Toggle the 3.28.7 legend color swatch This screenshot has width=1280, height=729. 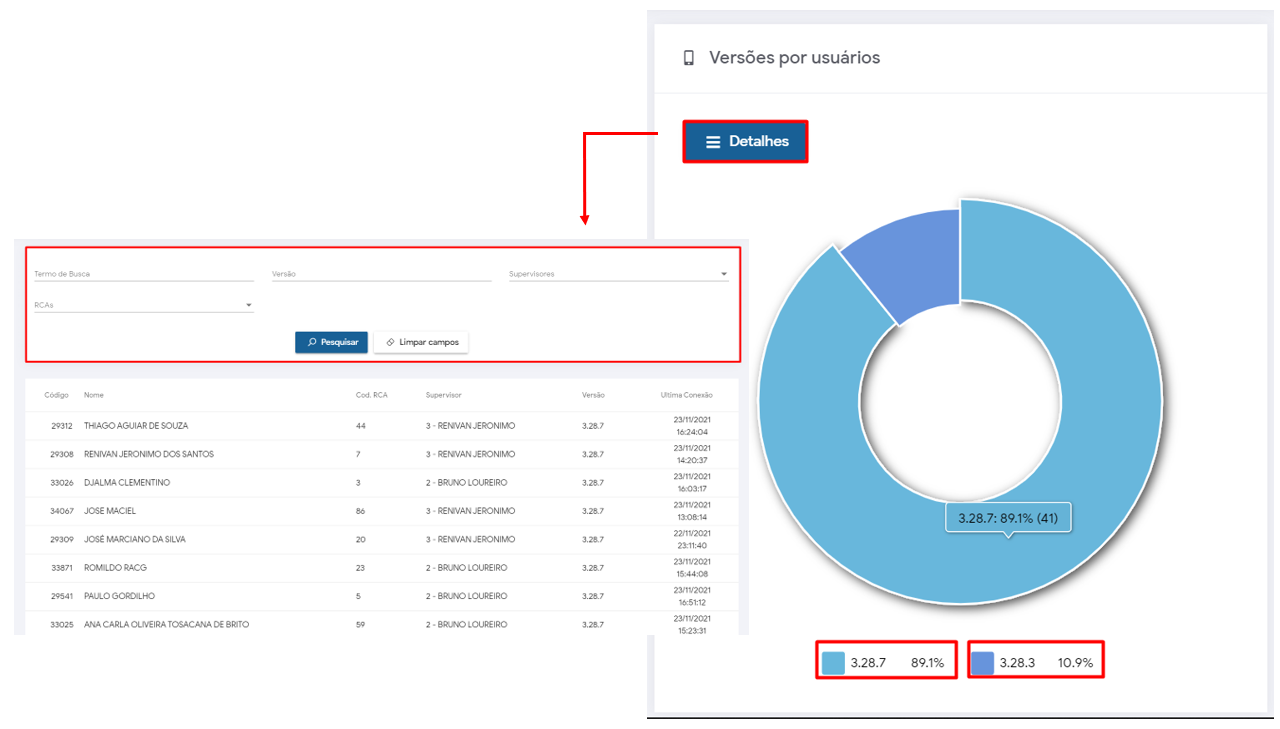coord(833,663)
